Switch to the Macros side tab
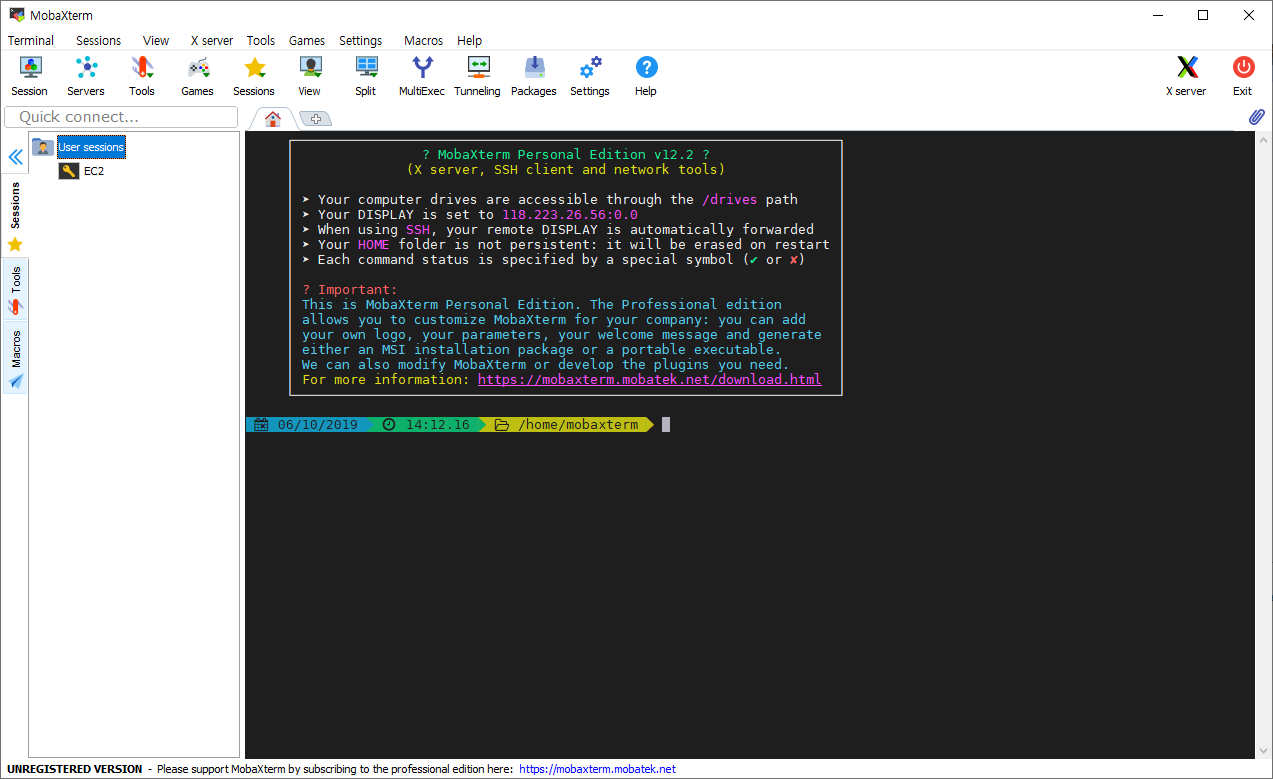This screenshot has height=779, width=1273. [15, 358]
